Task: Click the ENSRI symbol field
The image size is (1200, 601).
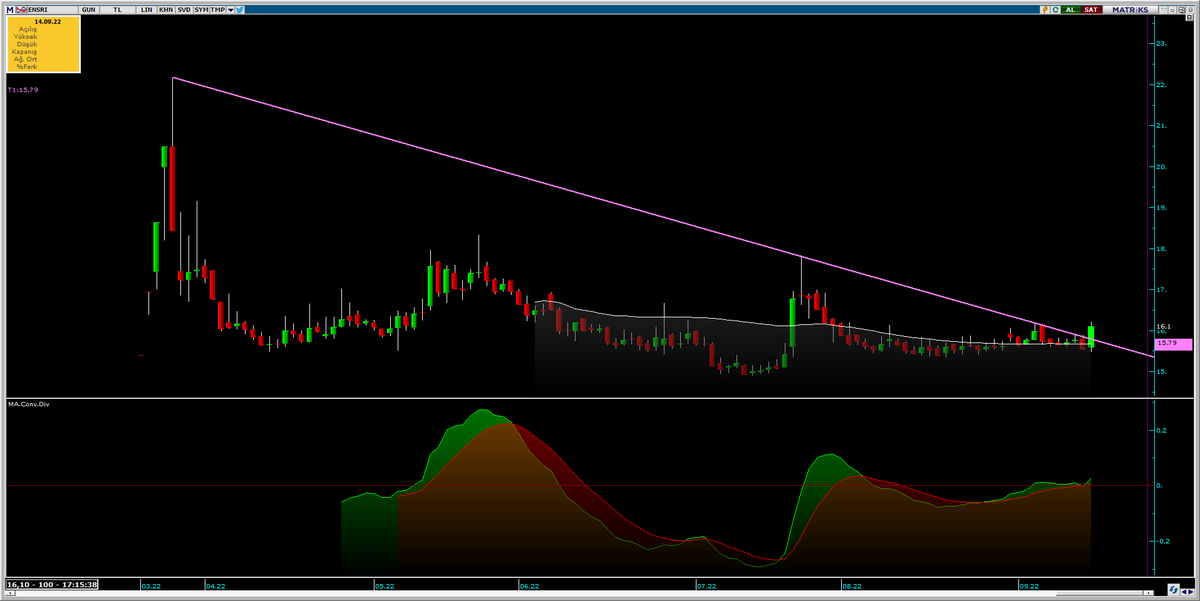Action: pyautogui.click(x=52, y=9)
